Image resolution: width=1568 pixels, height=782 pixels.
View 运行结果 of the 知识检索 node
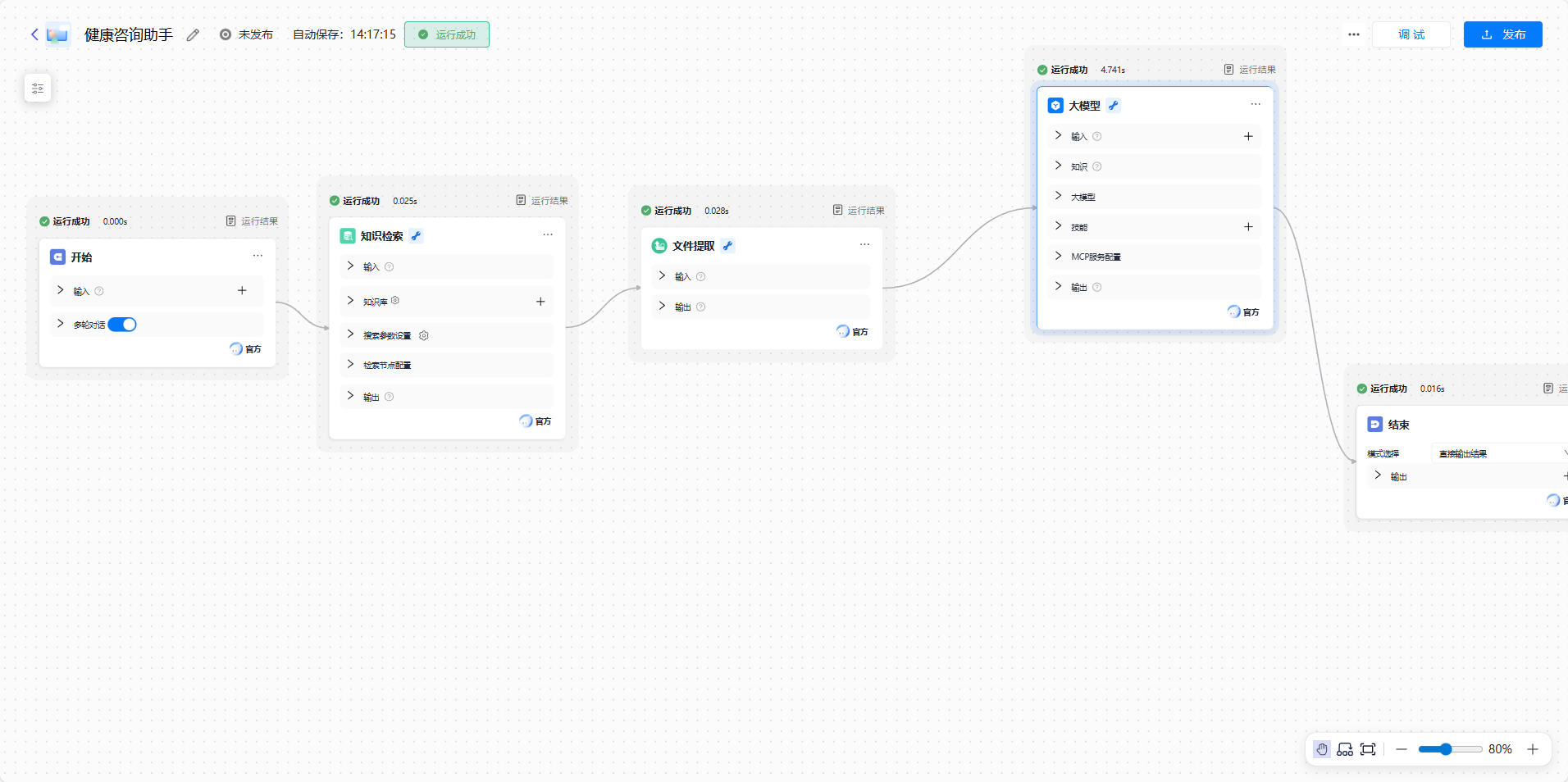542,201
